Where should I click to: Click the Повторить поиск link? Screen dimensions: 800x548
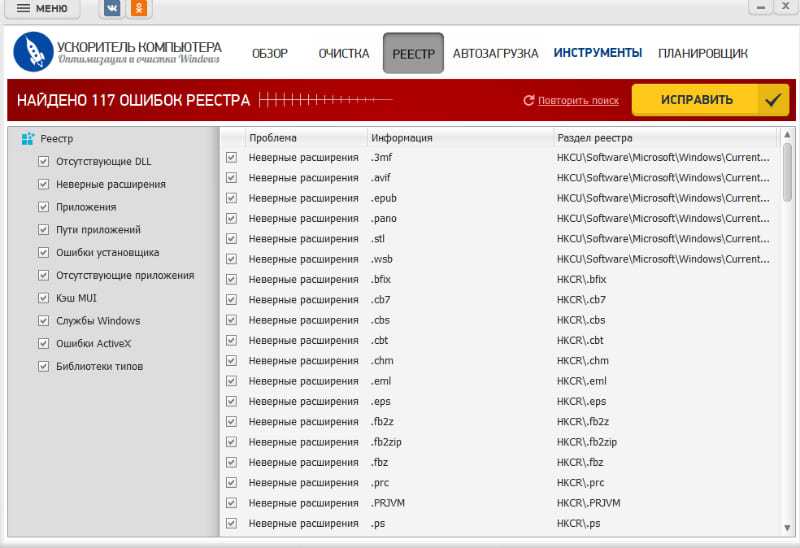(578, 101)
